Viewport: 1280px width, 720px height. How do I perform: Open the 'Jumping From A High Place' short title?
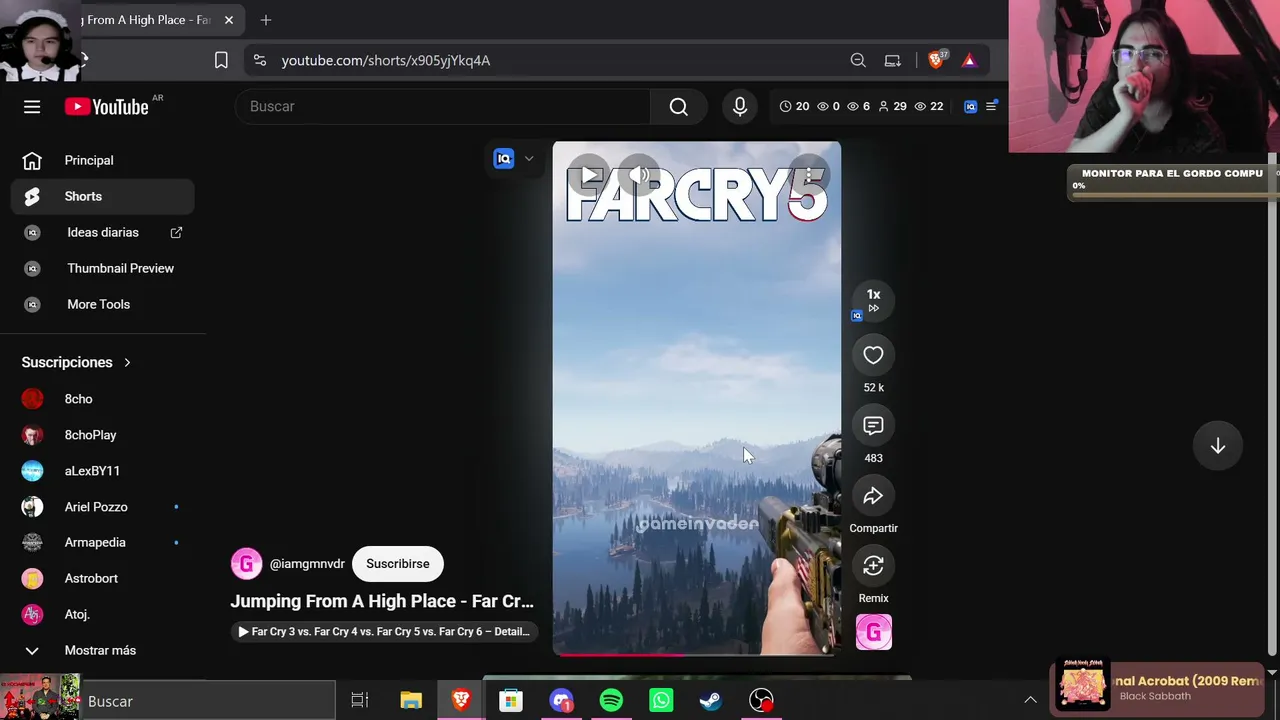(382, 601)
